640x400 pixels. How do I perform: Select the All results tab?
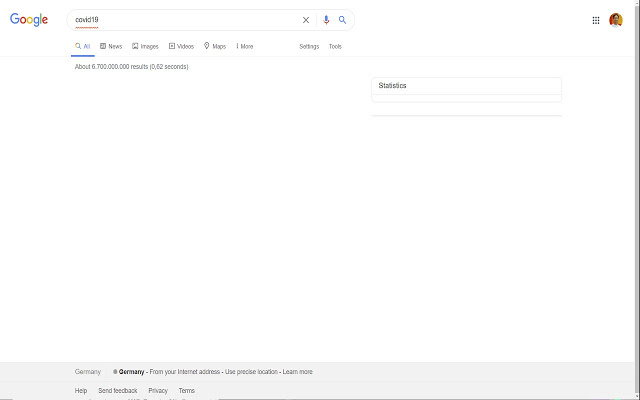(83, 47)
